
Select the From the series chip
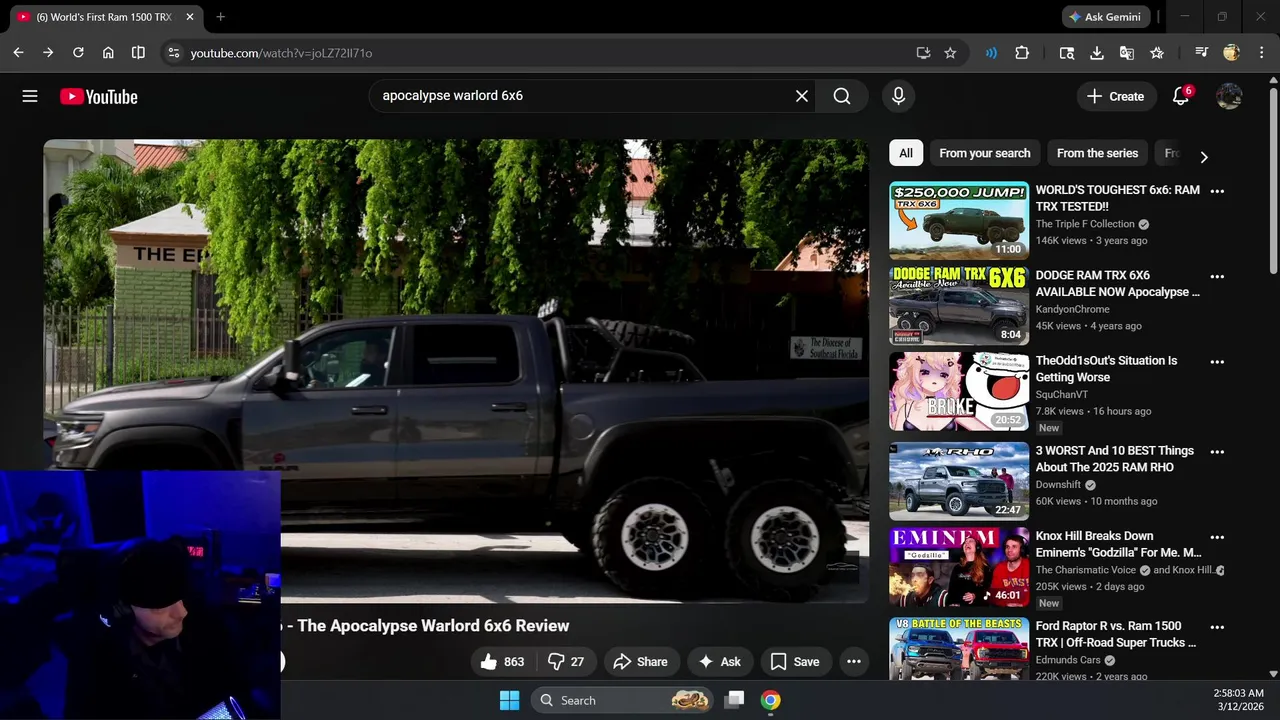(x=1097, y=153)
